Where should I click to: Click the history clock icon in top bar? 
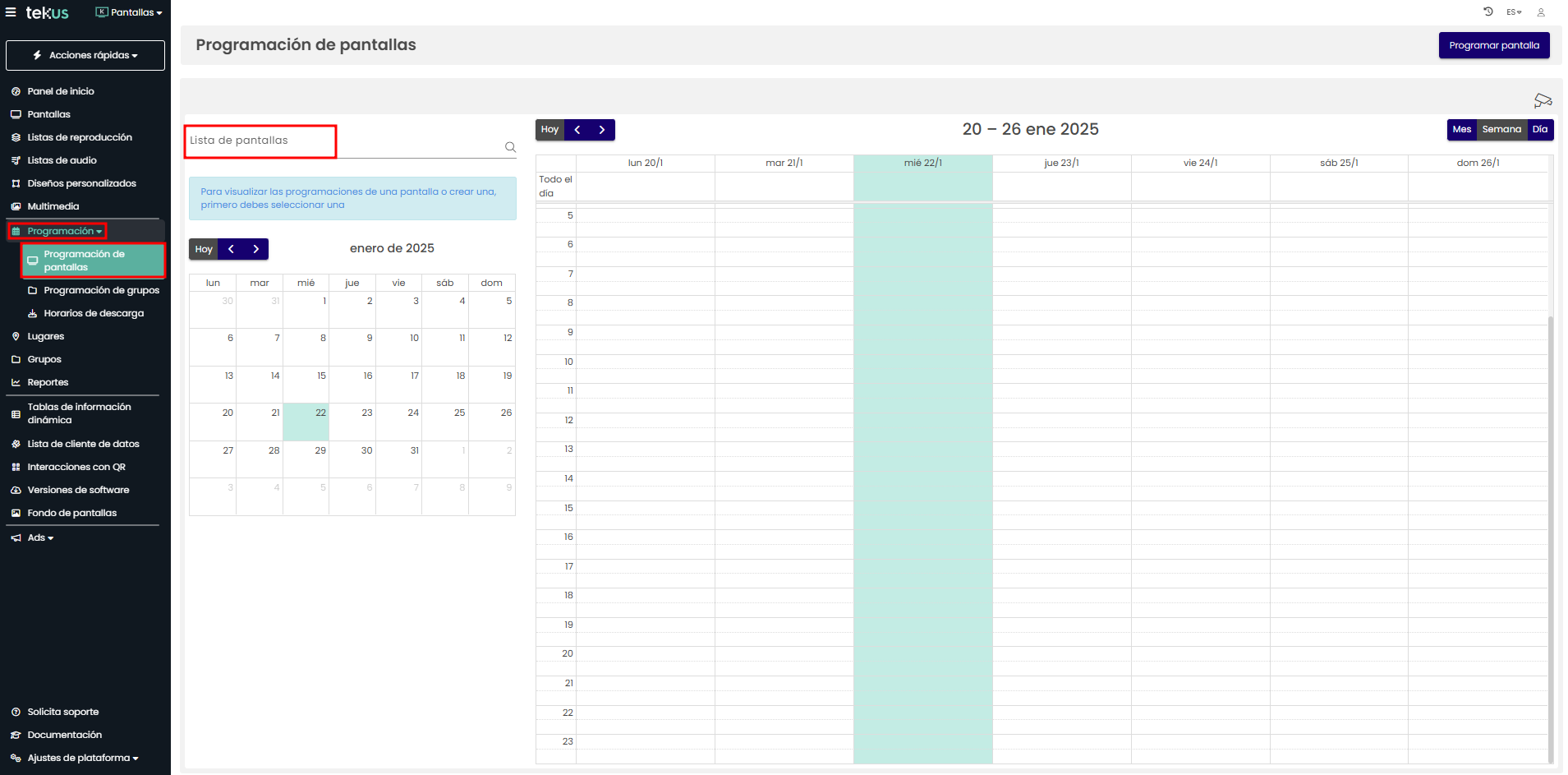click(1488, 12)
